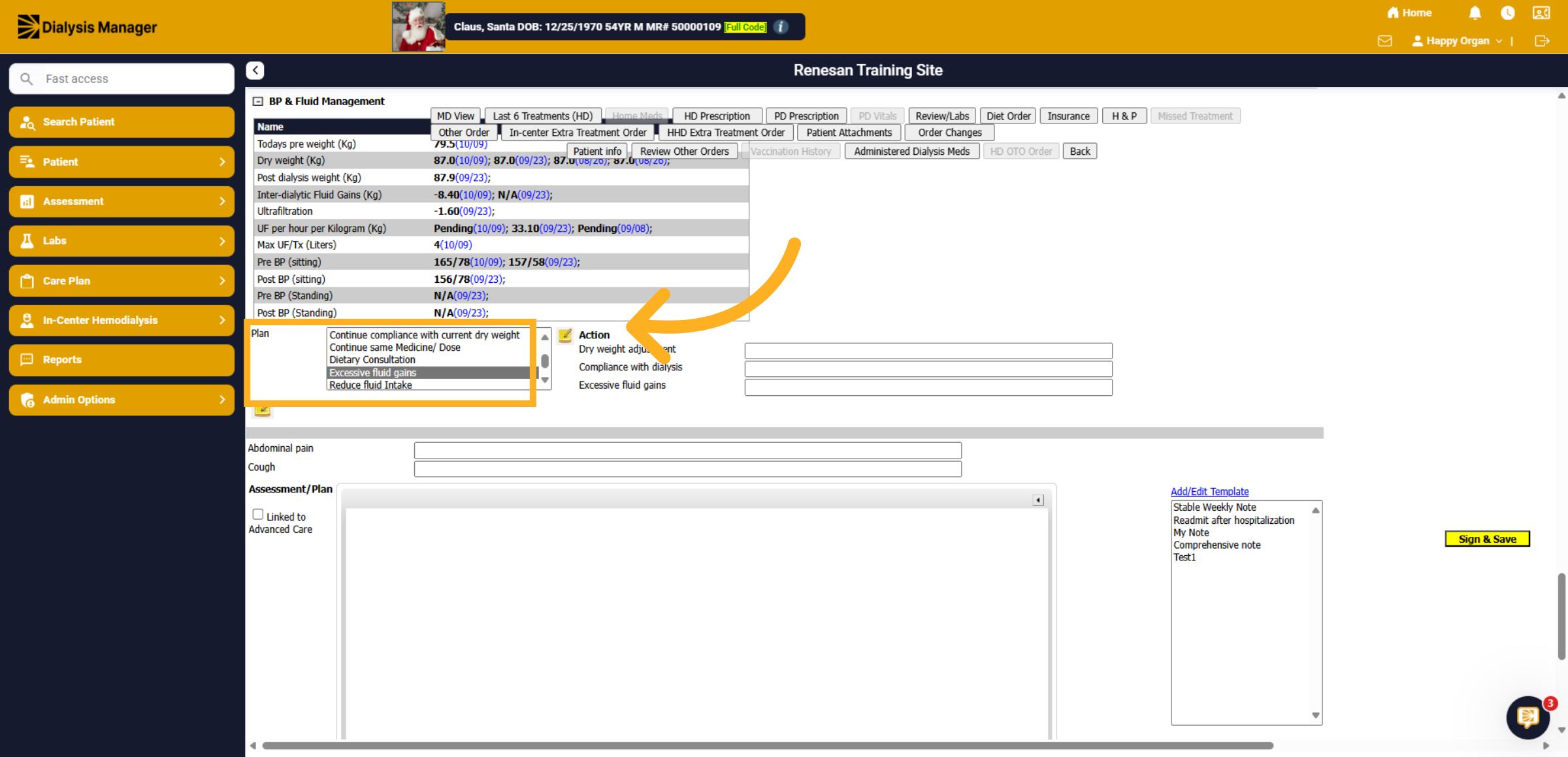Click the edit note icon below Plan
The width and height of the screenshot is (1568, 757).
262,410
